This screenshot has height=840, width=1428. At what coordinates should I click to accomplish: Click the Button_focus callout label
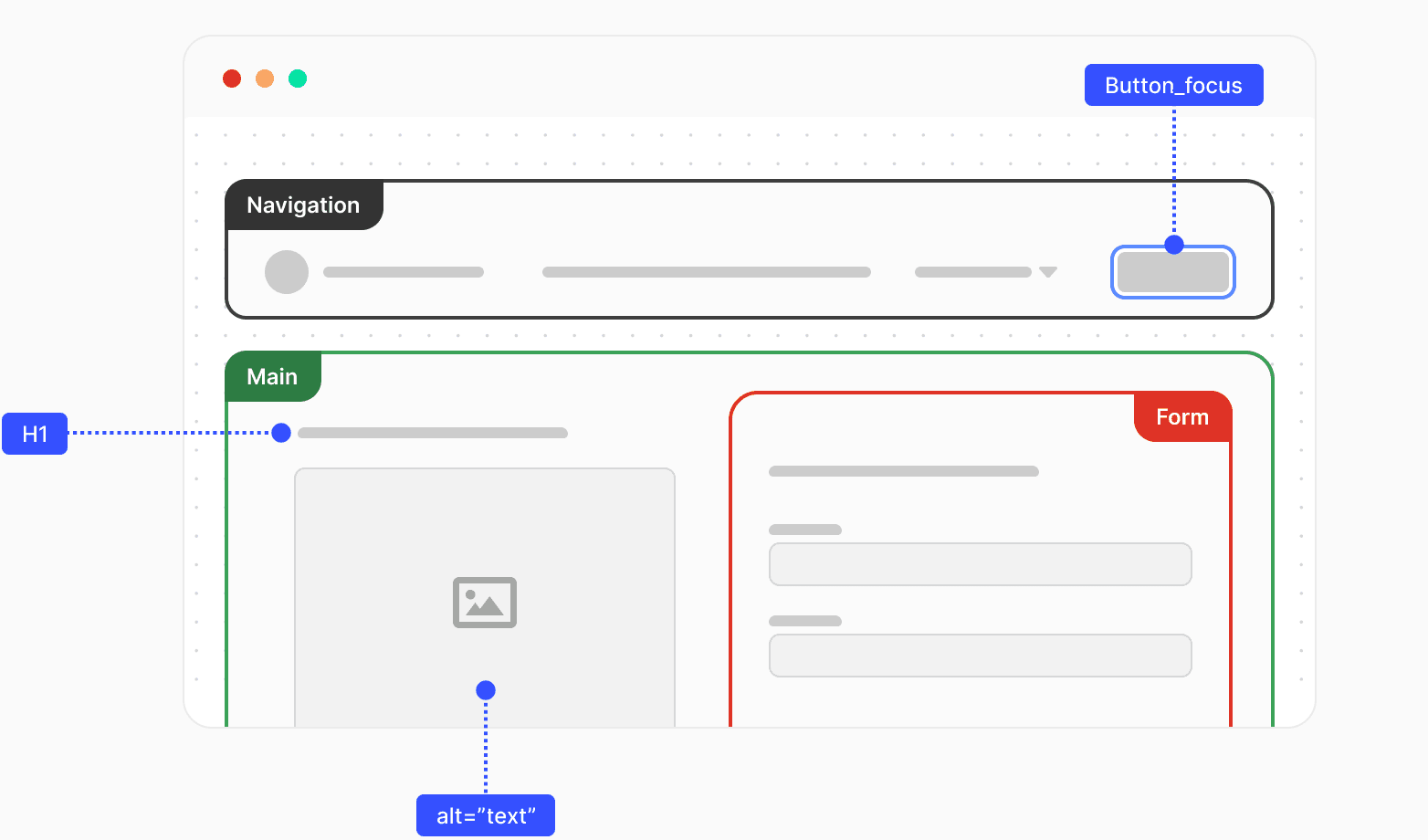tap(1173, 85)
